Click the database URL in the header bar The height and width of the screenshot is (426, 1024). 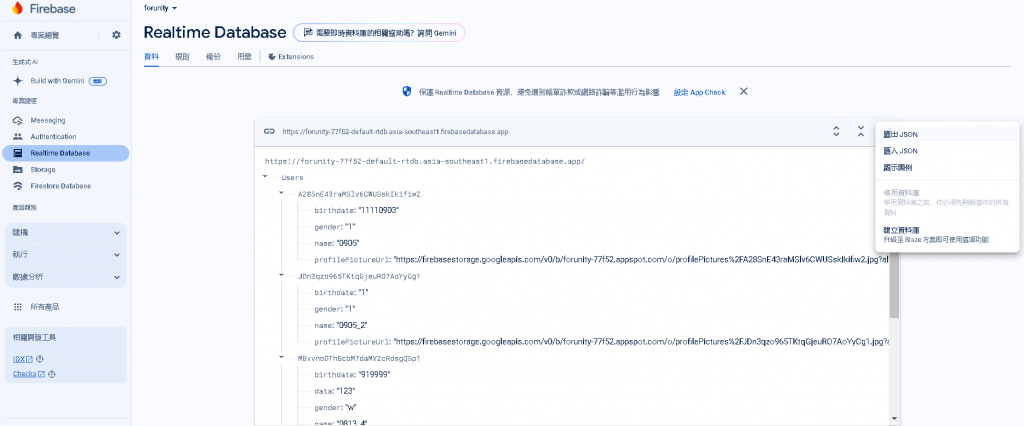pyautogui.click(x=395, y=131)
